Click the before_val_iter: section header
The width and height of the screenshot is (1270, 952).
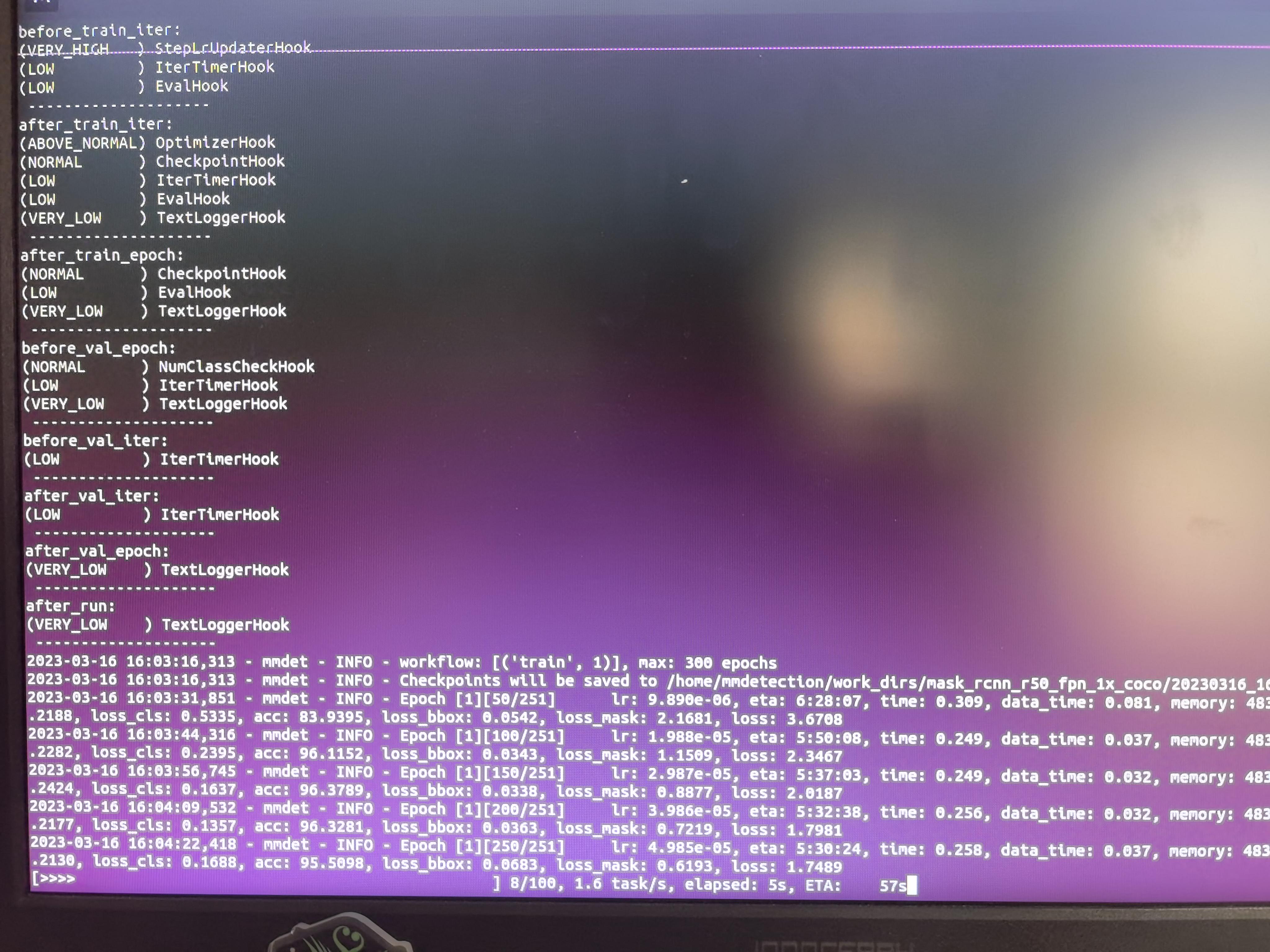pos(95,441)
